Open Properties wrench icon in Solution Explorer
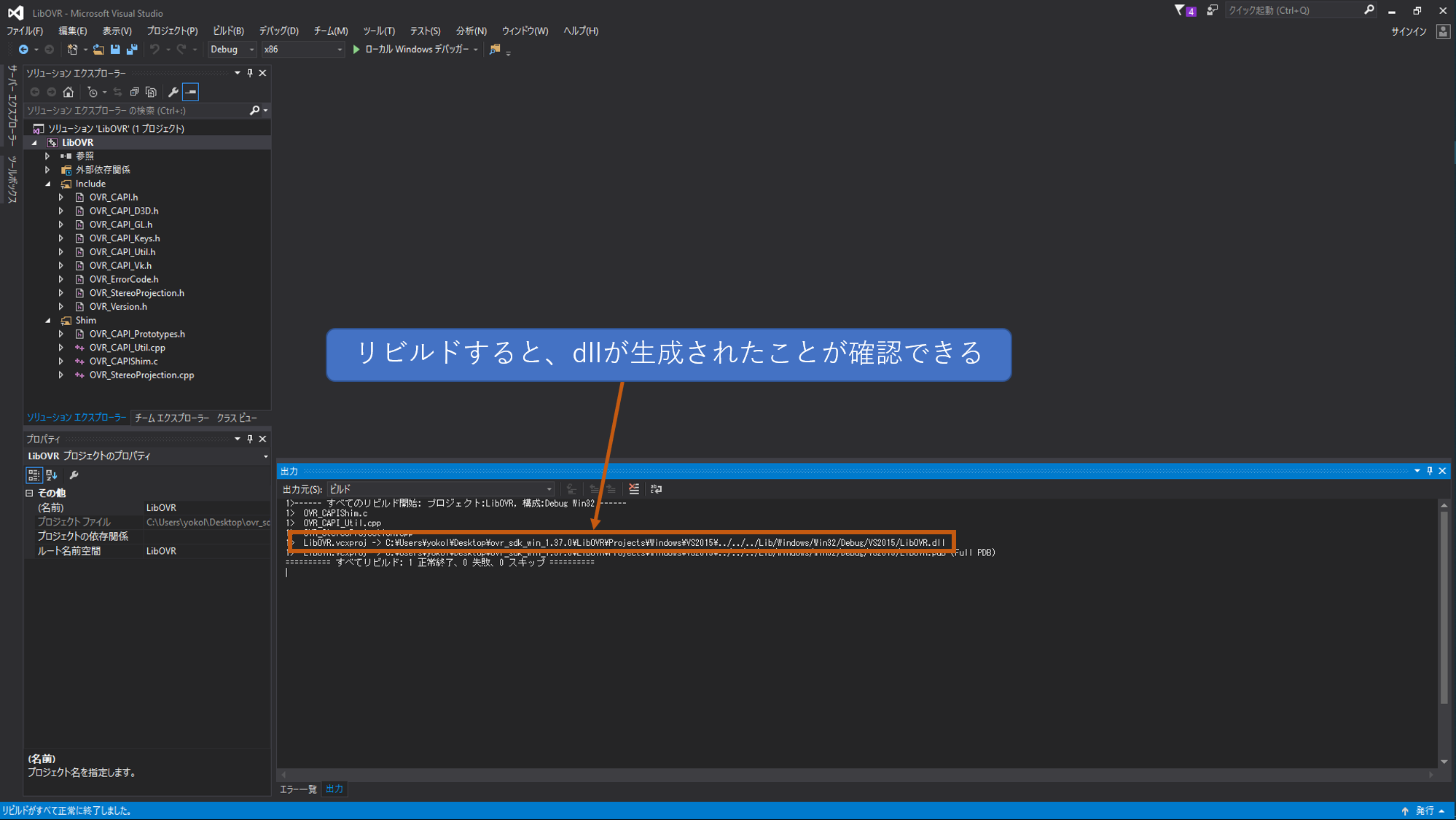The image size is (1456, 820). coord(173,92)
